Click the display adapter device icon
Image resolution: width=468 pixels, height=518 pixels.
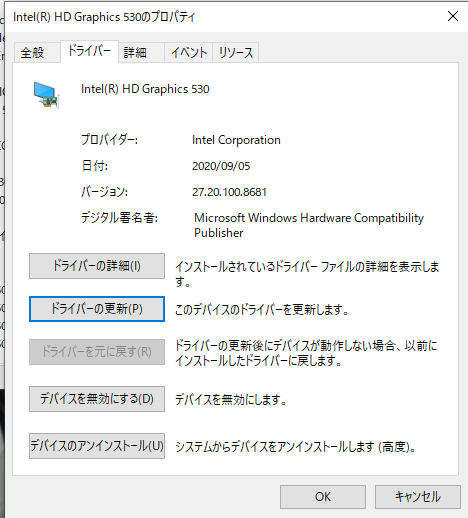[x=46, y=95]
